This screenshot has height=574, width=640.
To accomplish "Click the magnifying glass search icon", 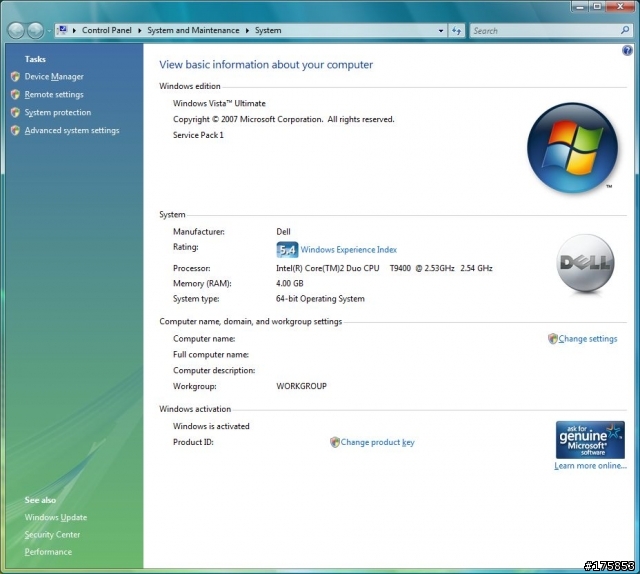I will point(625,30).
